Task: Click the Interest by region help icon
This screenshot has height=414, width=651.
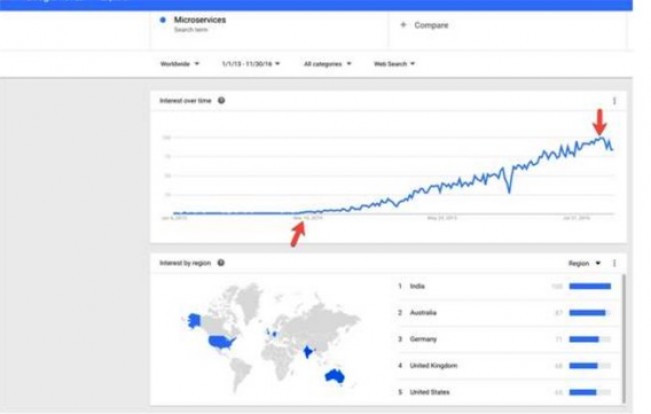Action: (x=221, y=263)
